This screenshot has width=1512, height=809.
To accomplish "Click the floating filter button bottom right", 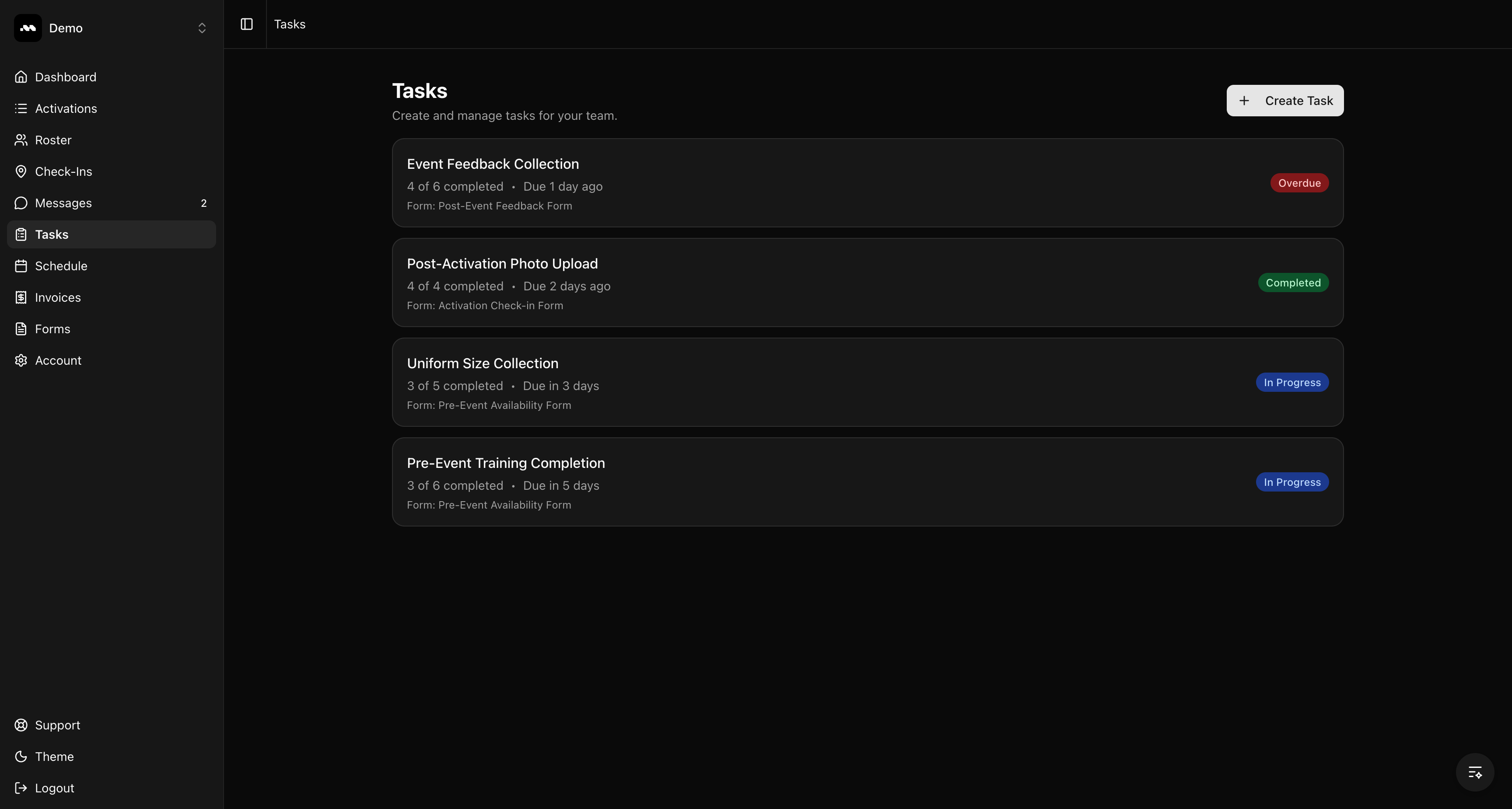I will (1474, 772).
